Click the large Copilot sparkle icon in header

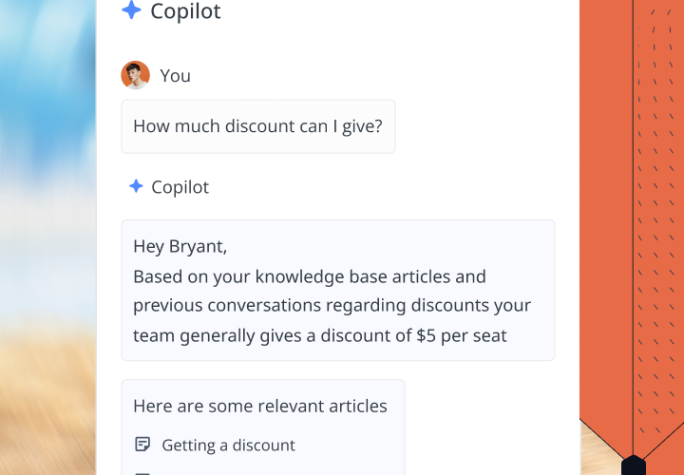click(x=131, y=11)
